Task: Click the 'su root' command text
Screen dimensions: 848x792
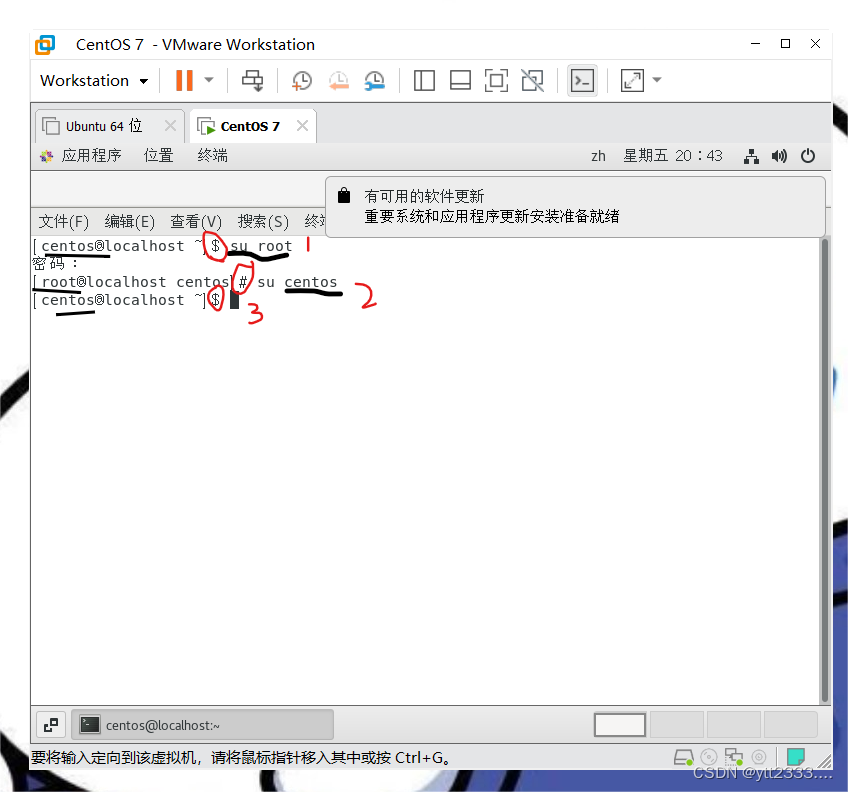Action: [x=261, y=246]
